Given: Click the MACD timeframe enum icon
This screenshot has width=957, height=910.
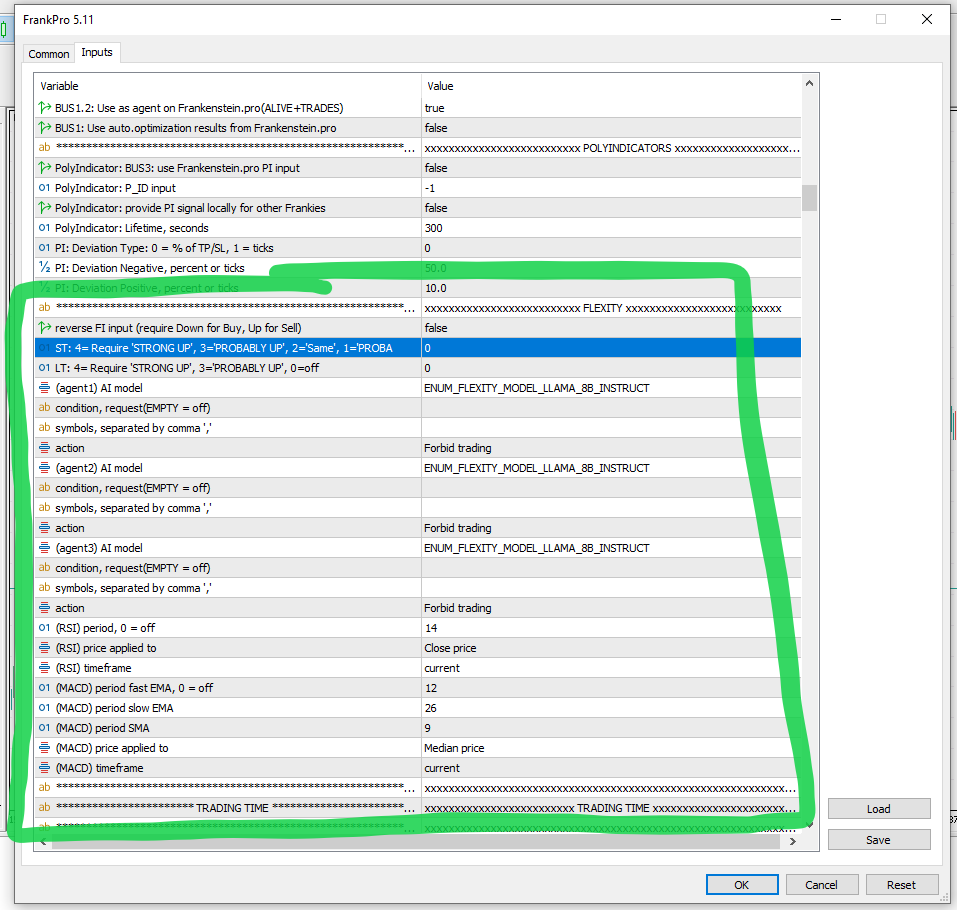Looking at the screenshot, I should (45, 768).
